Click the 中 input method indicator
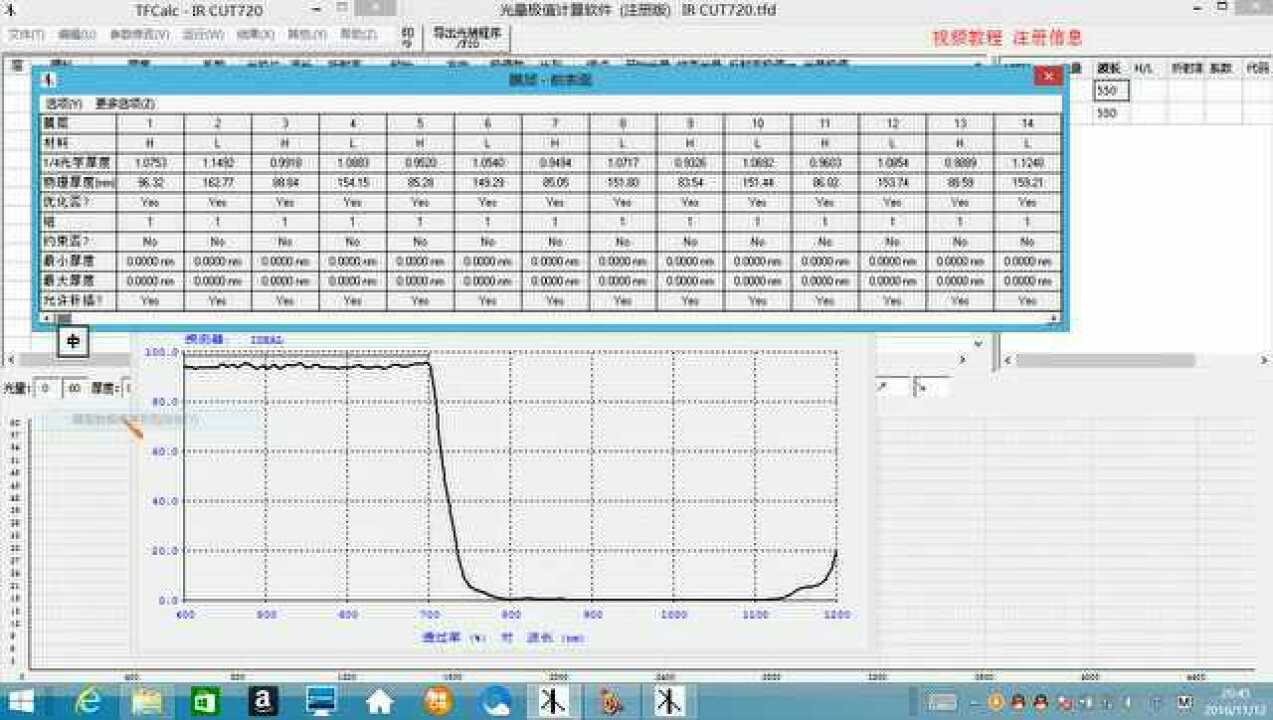This screenshot has width=1273, height=720. coord(73,342)
